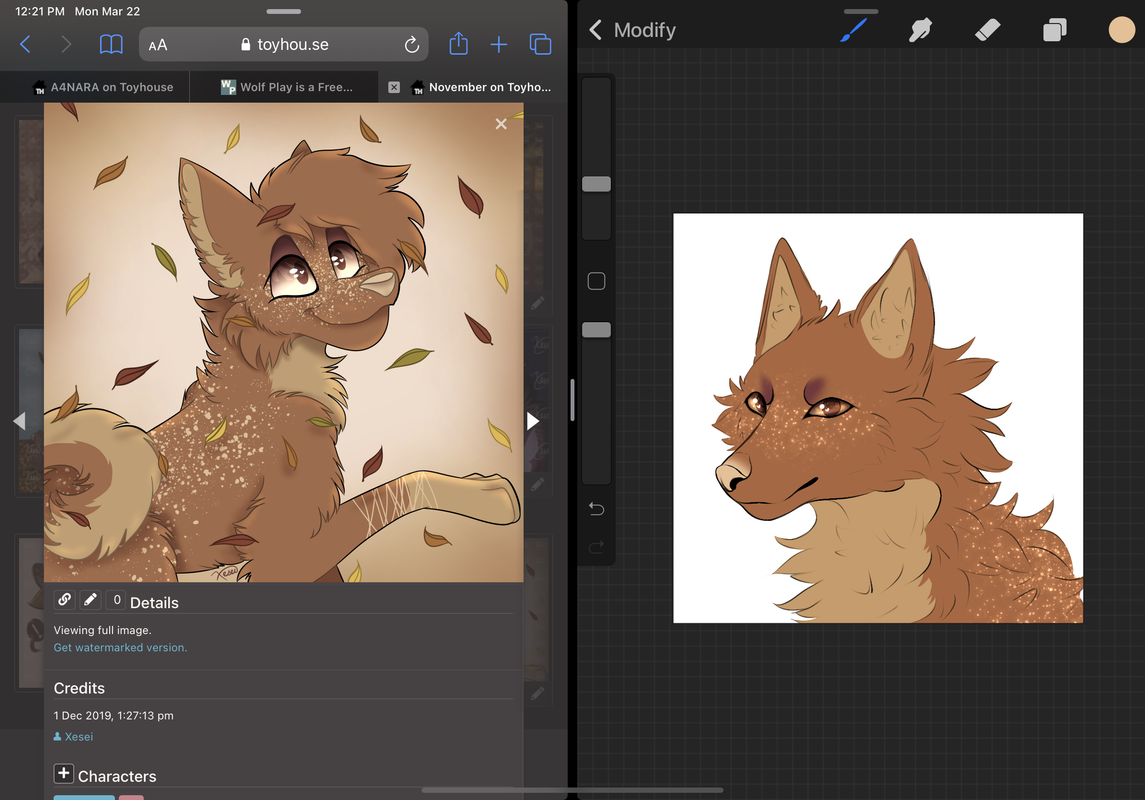Viewport: 1145px width, 800px height.
Task: Show all Safari tabs overview
Action: pos(540,45)
